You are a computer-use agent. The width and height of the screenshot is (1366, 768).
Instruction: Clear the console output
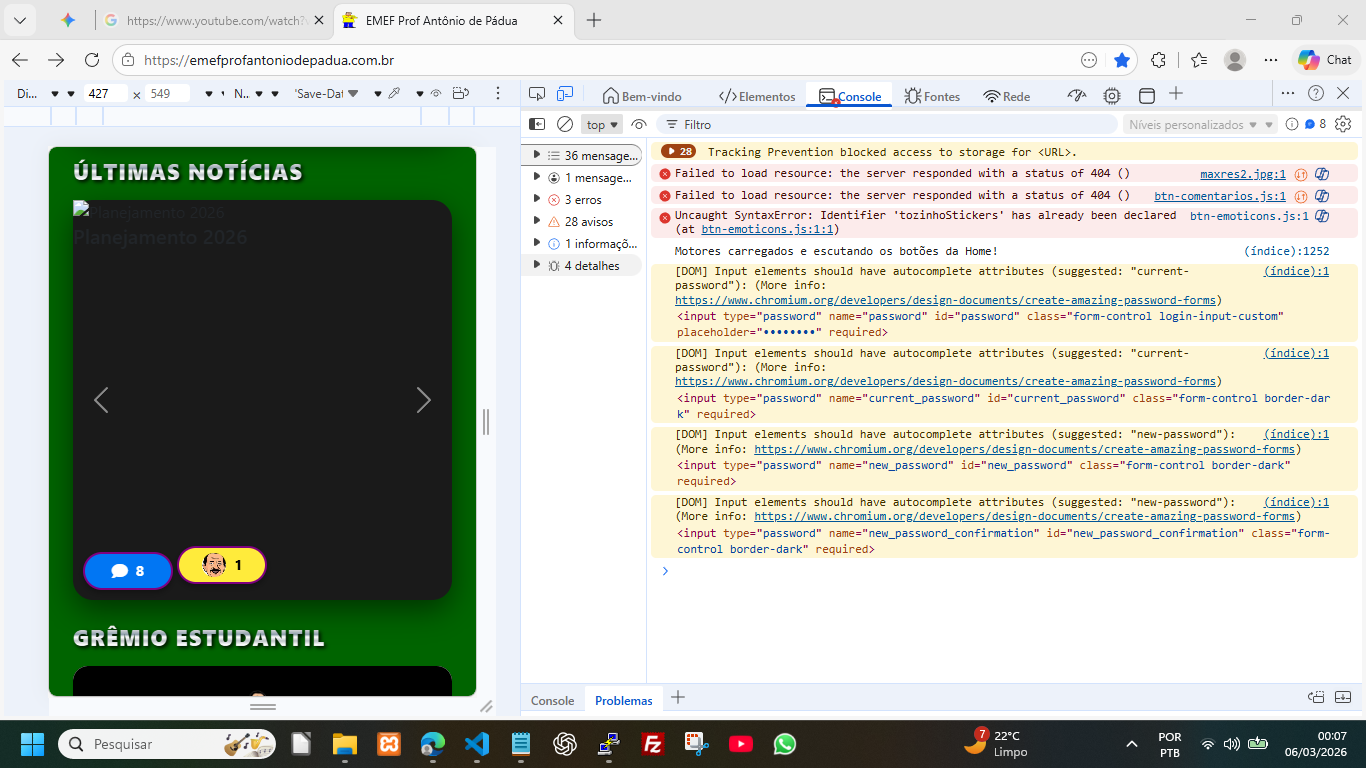pos(565,124)
